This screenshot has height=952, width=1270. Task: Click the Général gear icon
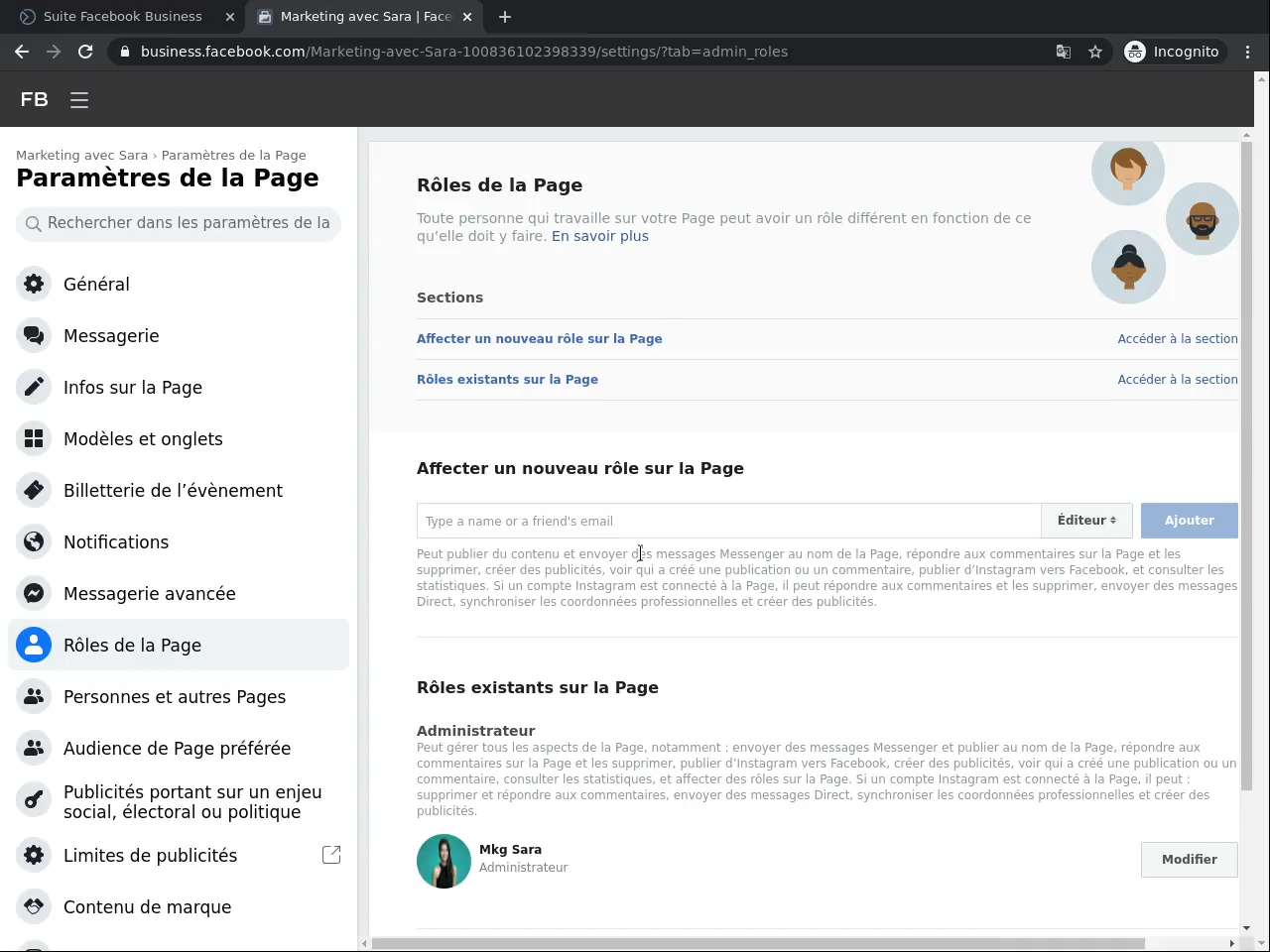(34, 284)
